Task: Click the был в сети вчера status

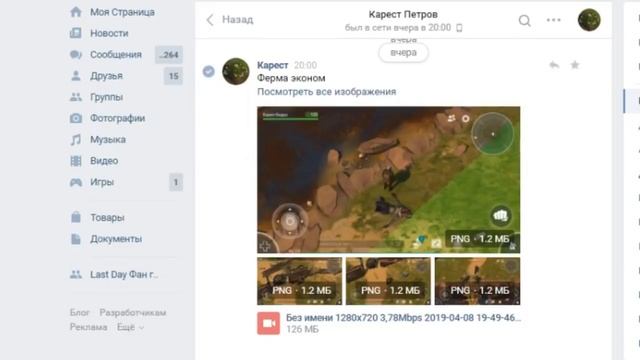Action: [x=398, y=28]
